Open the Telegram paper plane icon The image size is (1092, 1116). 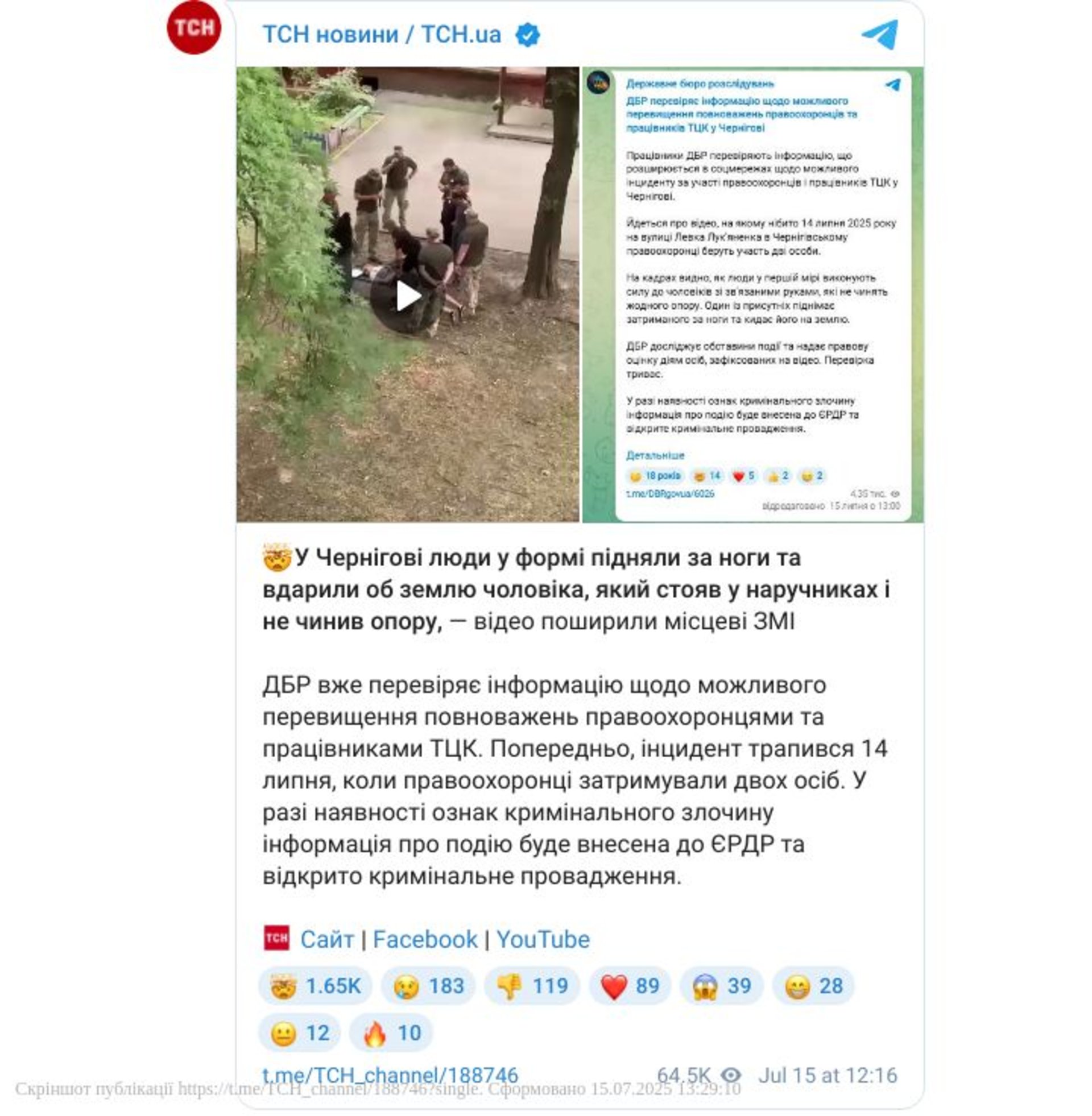(880, 34)
